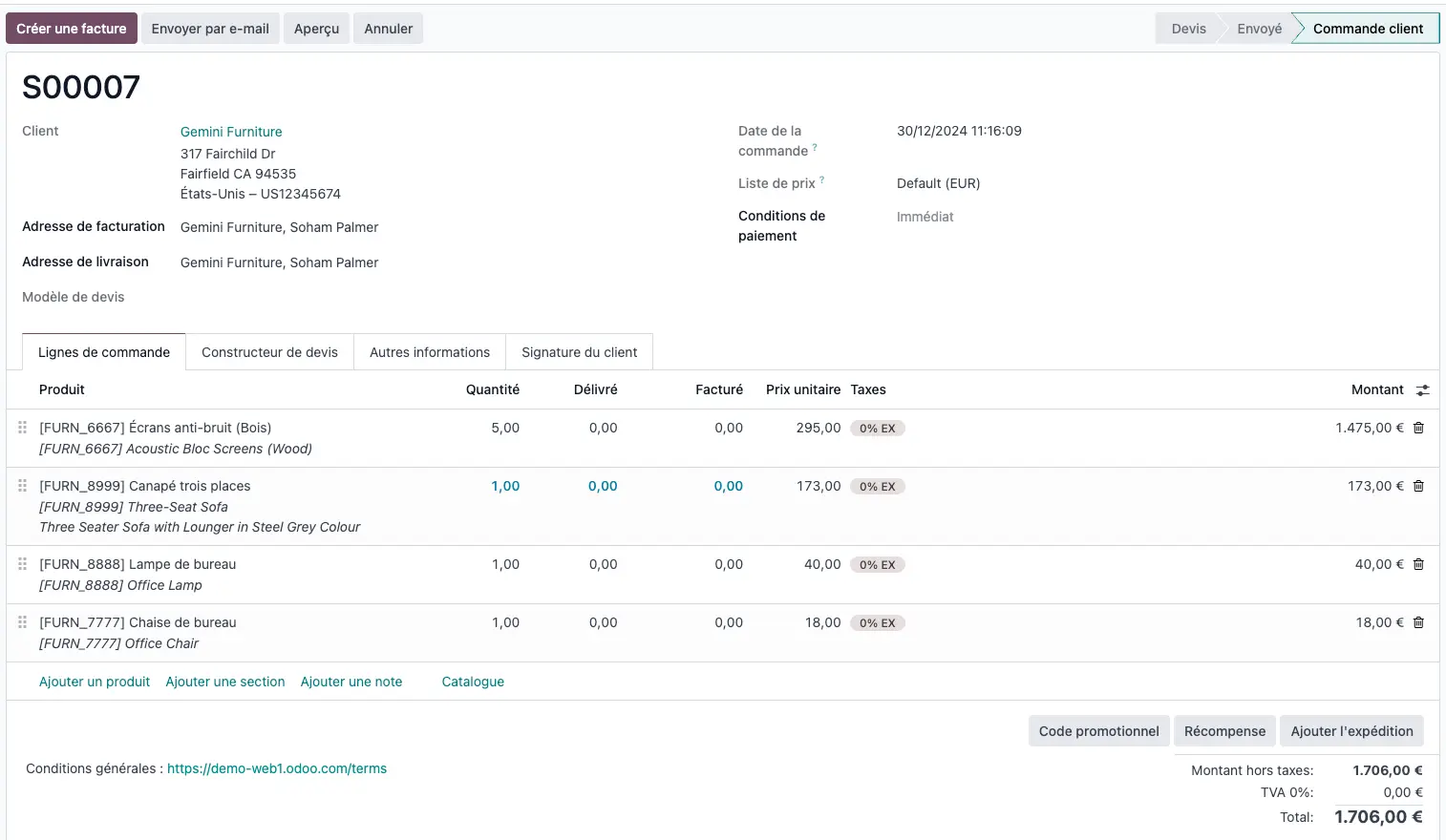Click the Montant column header
This screenshot has width=1446, height=840.
1377,389
